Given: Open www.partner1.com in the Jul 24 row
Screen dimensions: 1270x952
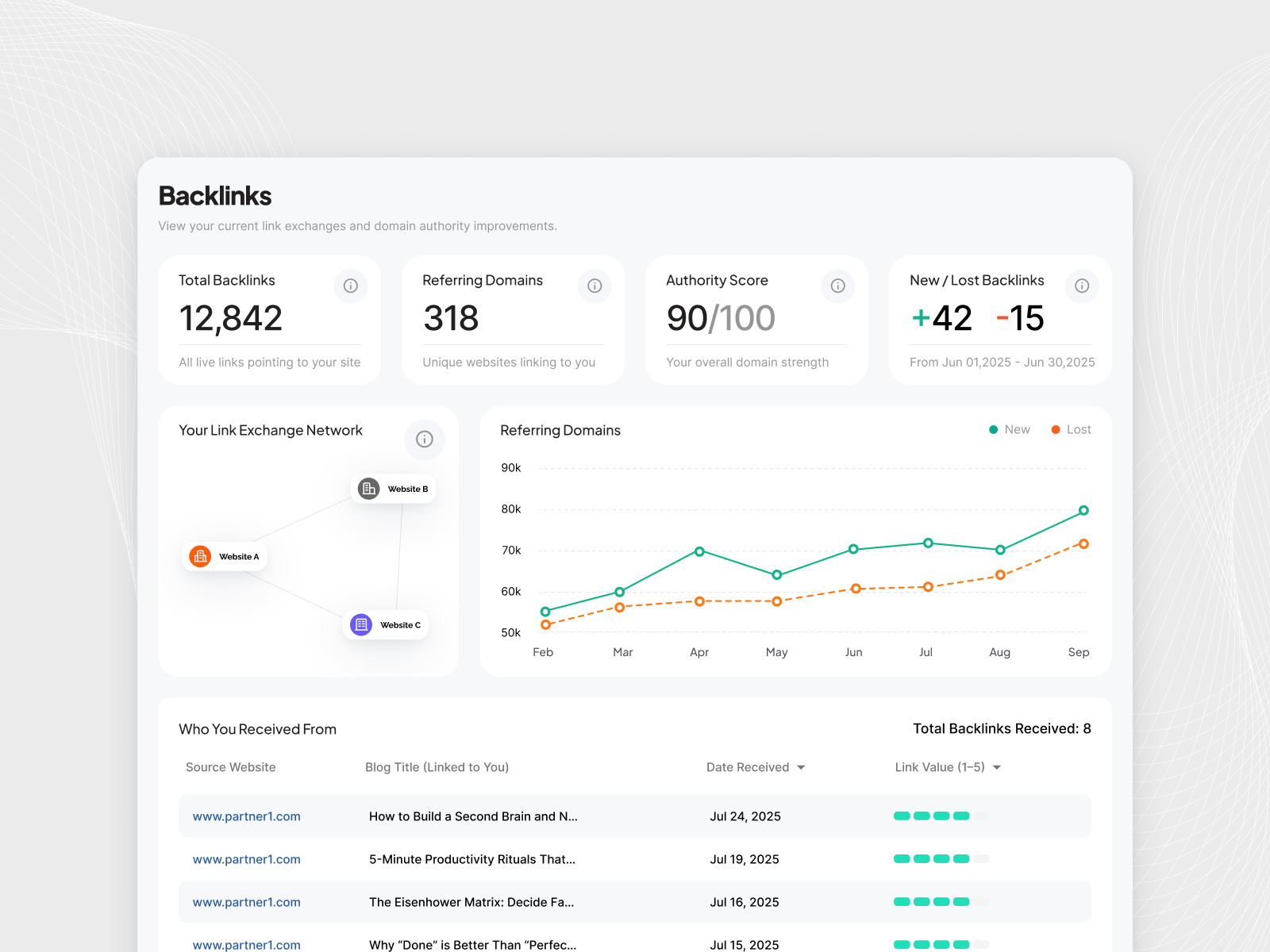Looking at the screenshot, I should [246, 816].
